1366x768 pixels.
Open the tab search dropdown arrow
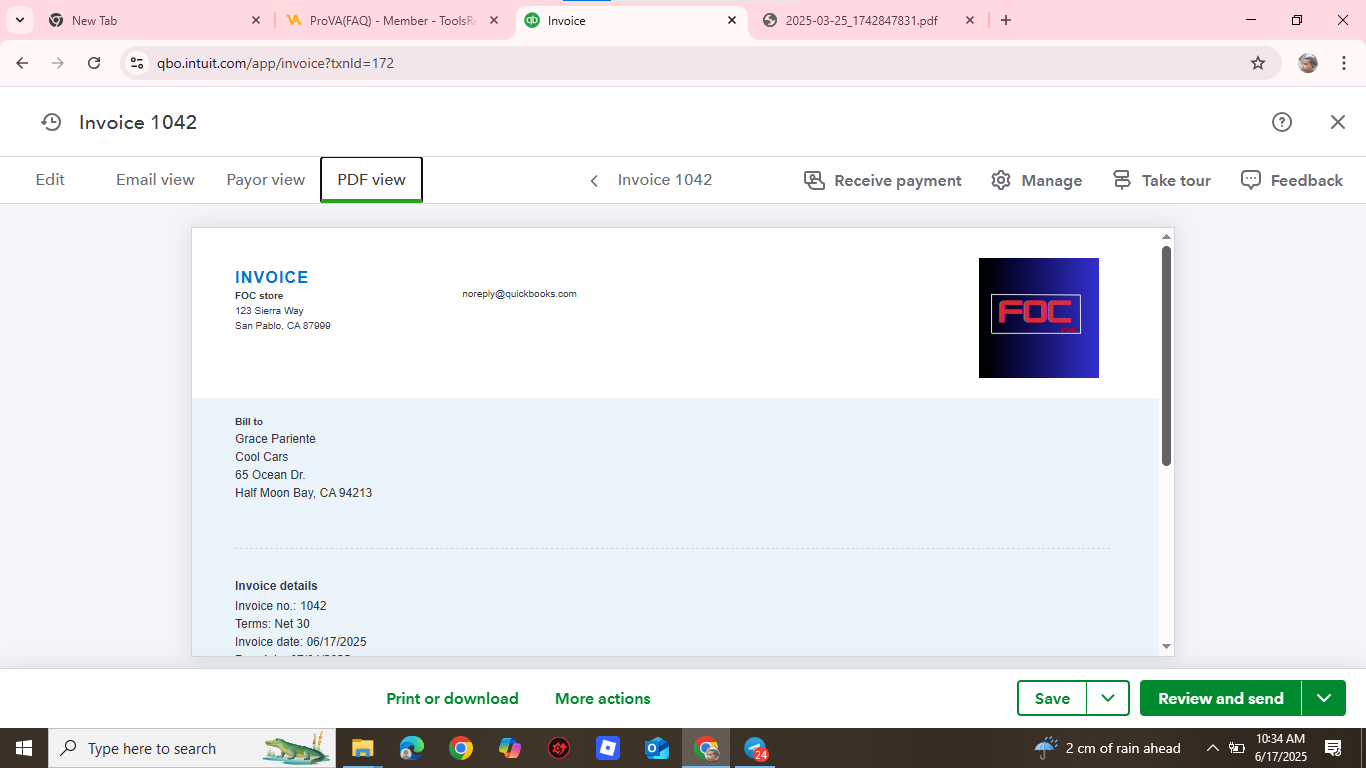[19, 20]
